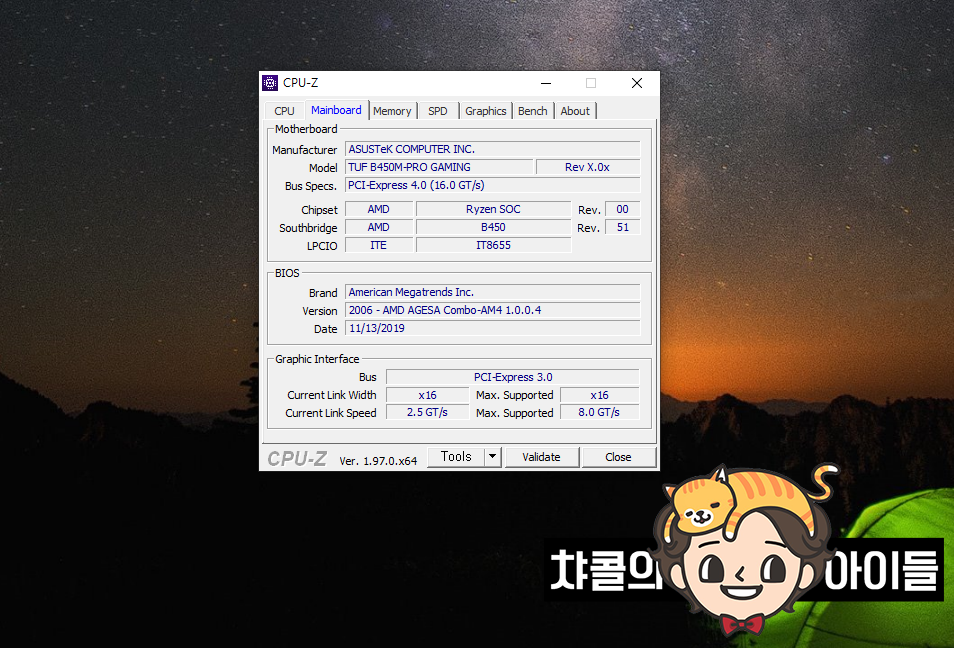This screenshot has width=954, height=648.
Task: Click the max supported link width x16
Action: click(x=600, y=395)
